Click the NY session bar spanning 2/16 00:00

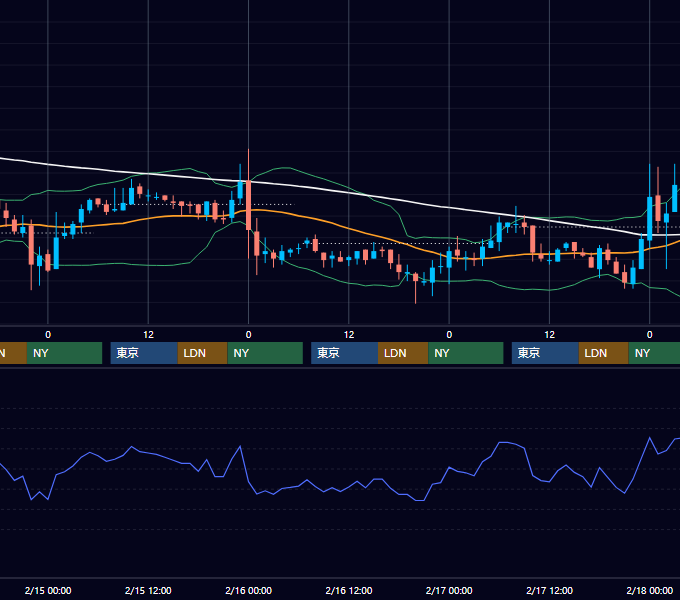pyautogui.click(x=265, y=353)
